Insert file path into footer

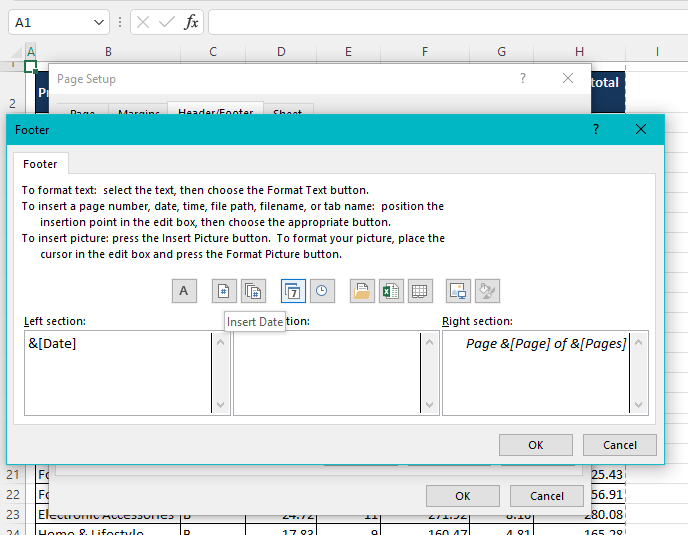tap(362, 291)
